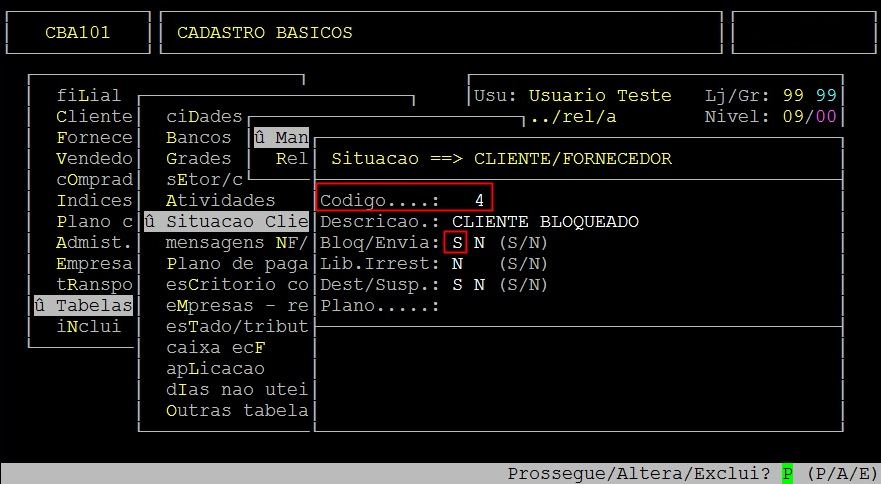Select caixa ecF entry
Image resolution: width=881 pixels, height=484 pixels.
tap(215, 348)
